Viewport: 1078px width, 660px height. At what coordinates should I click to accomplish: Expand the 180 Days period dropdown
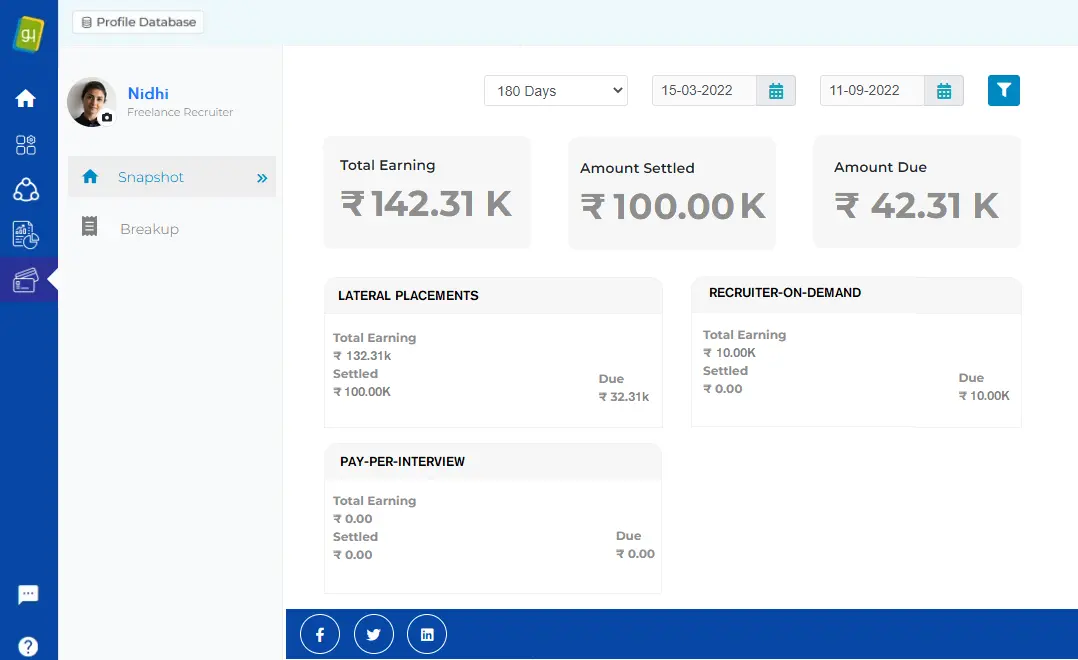tap(555, 91)
